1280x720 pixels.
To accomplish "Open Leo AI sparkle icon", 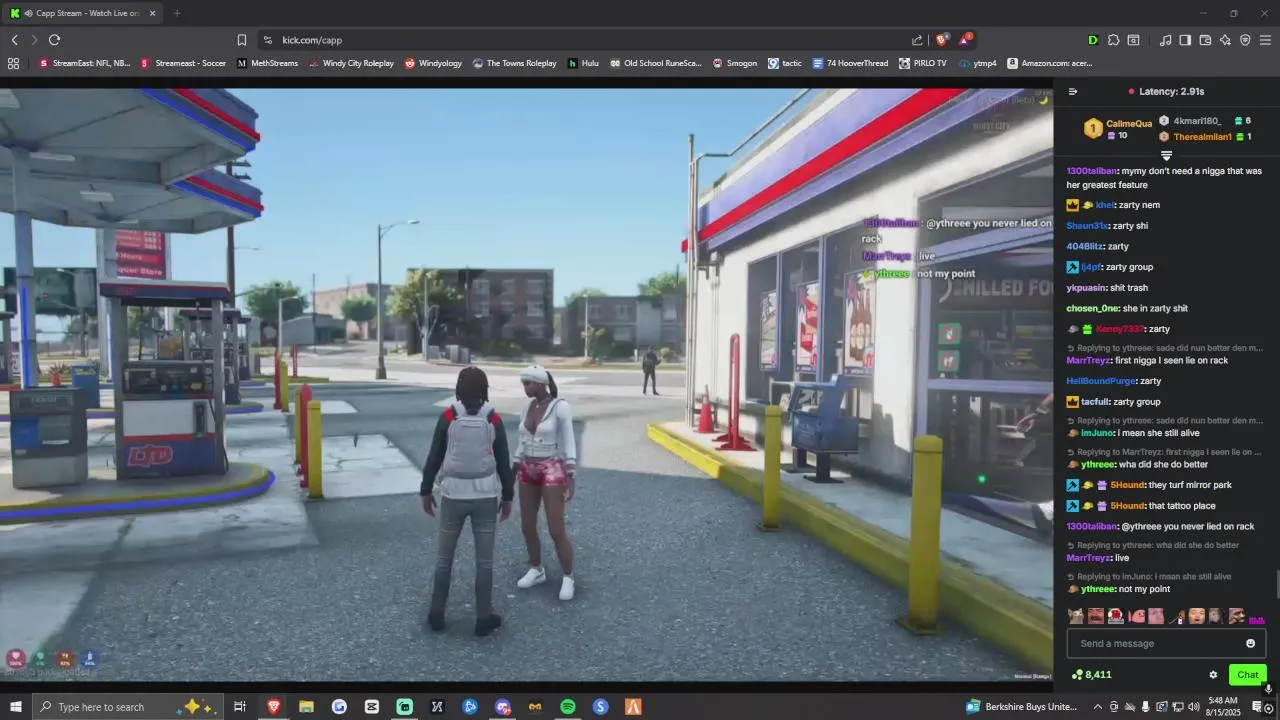I will coord(1225,40).
